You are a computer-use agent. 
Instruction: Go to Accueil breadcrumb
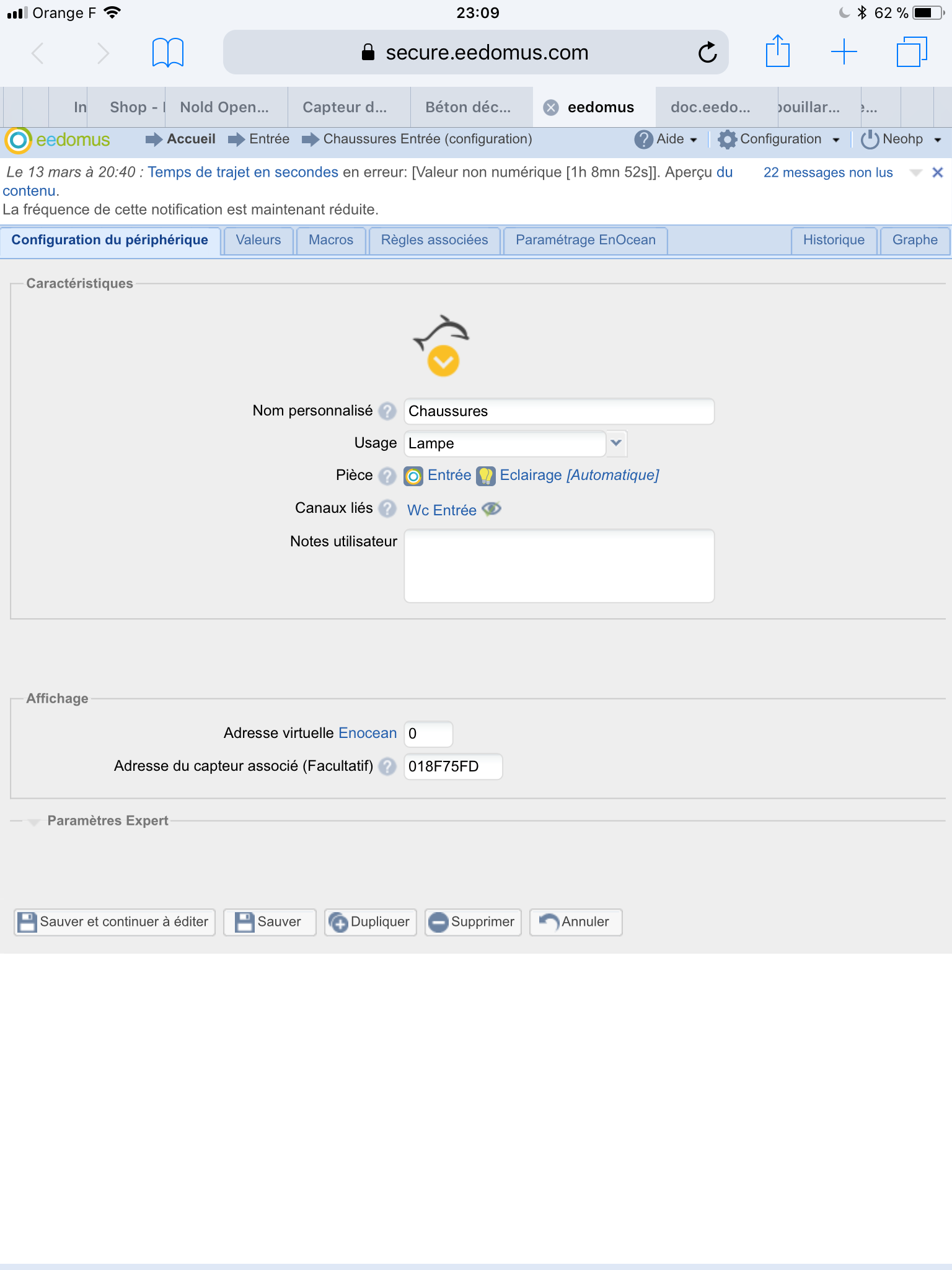191,139
